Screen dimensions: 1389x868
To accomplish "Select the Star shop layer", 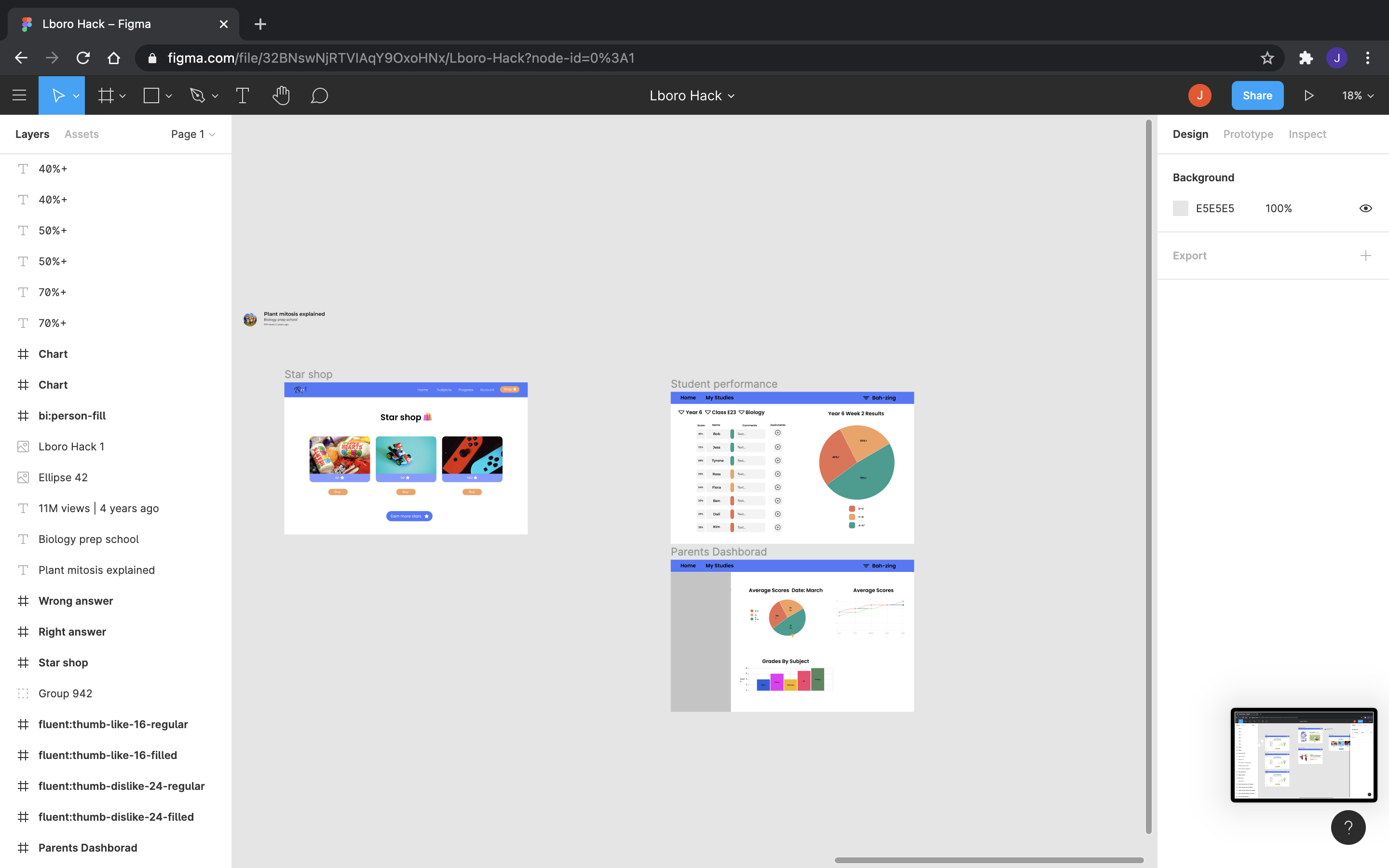I will pyautogui.click(x=63, y=663).
